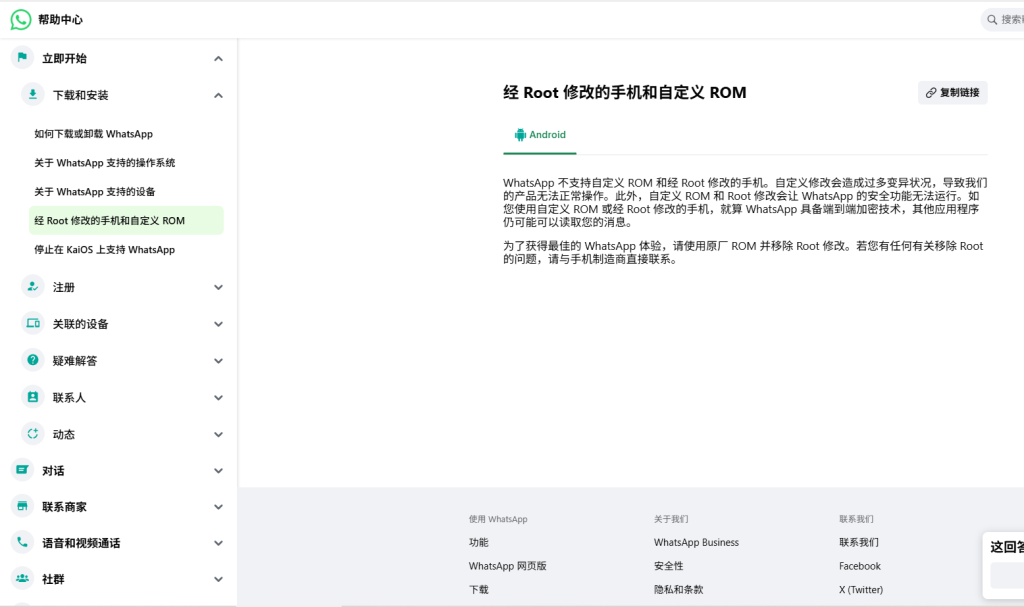The width and height of the screenshot is (1024, 607).
Task: Expand the 语音和视频通话 chevron
Action: tap(218, 543)
